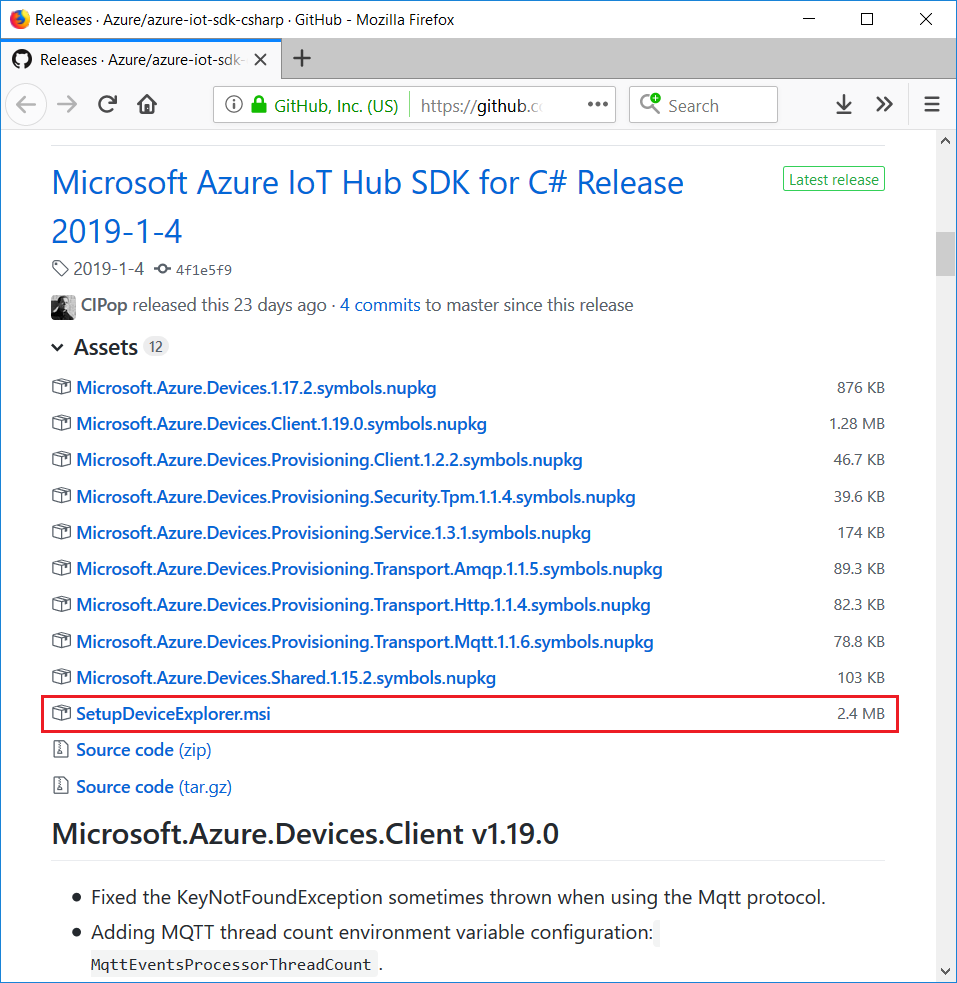Open a new tab with the plus button

pos(301,58)
